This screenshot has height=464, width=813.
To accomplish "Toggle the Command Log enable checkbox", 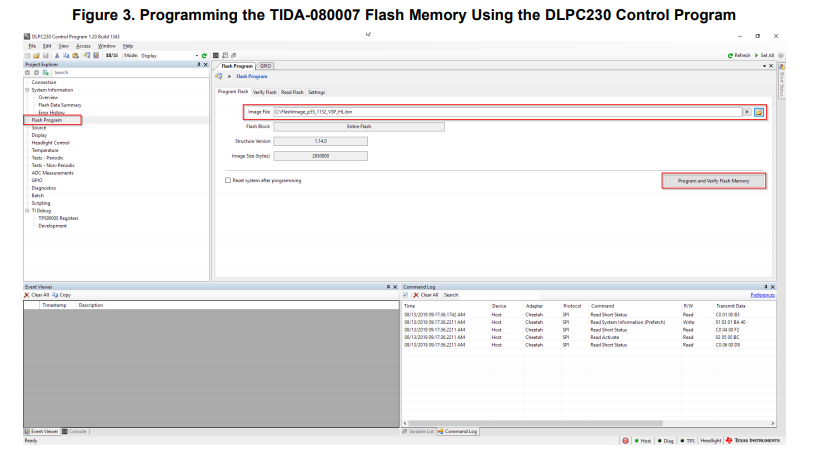I will tap(405, 295).
